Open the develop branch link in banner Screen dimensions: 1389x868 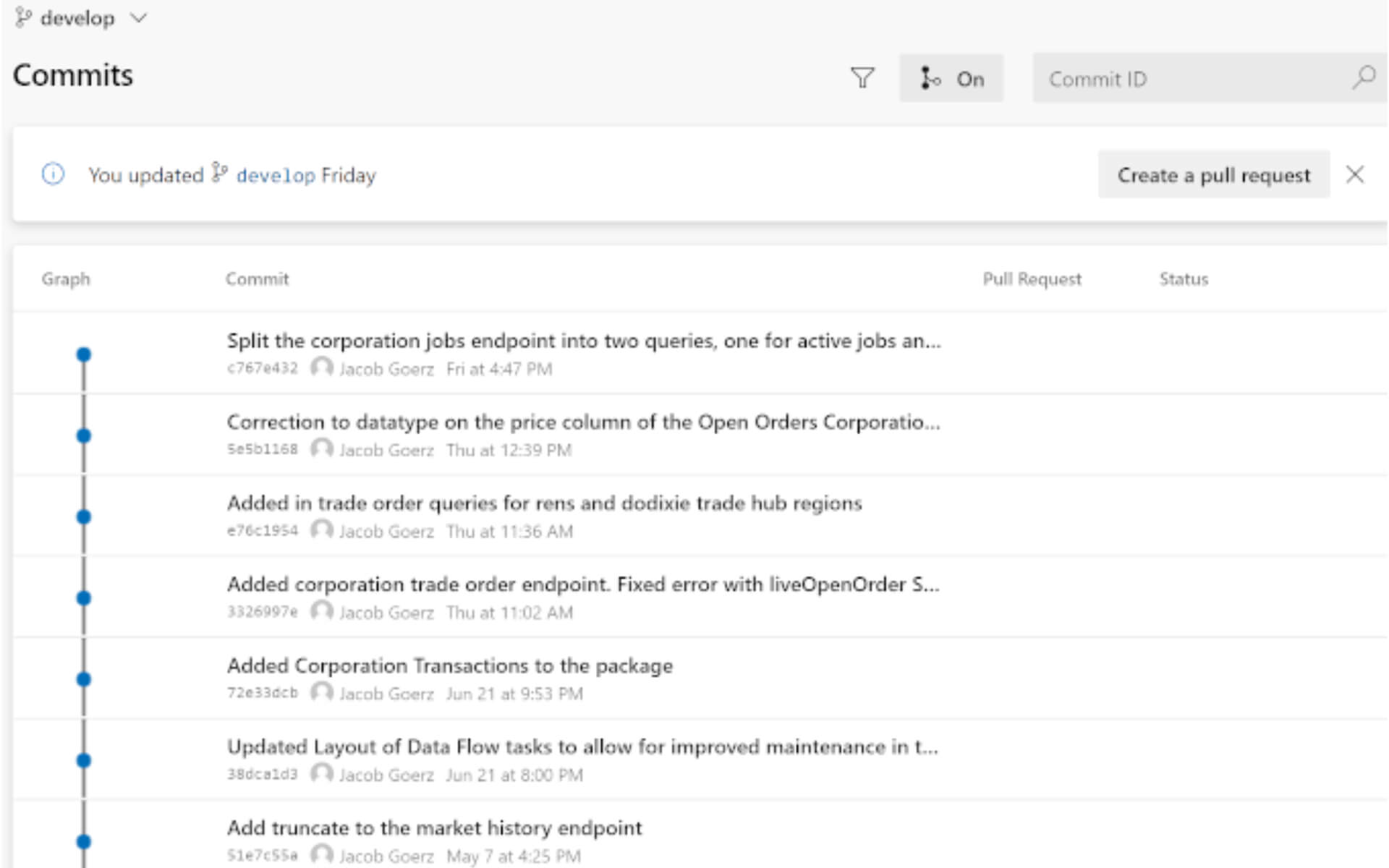pyautogui.click(x=275, y=176)
